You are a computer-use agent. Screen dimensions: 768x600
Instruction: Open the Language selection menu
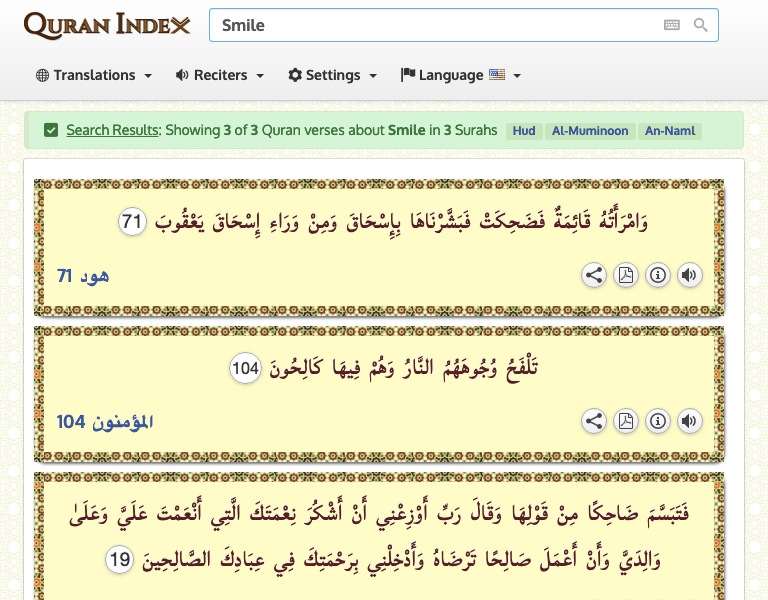pyautogui.click(x=460, y=75)
